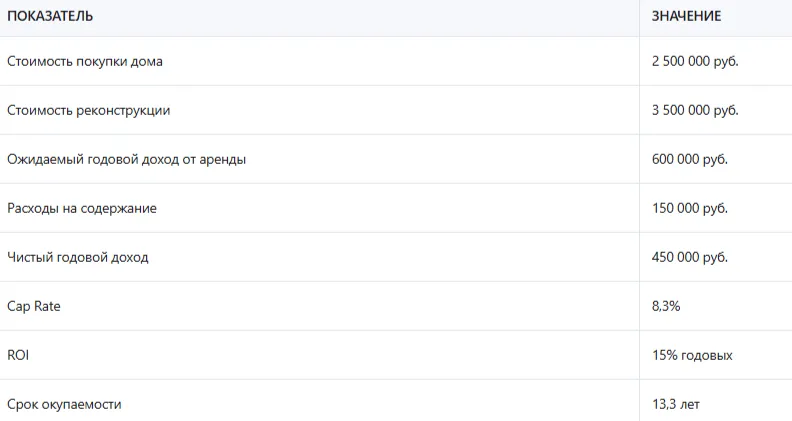Select the Стоимость покупки дома row label
The height and width of the screenshot is (421, 792).
[85, 62]
